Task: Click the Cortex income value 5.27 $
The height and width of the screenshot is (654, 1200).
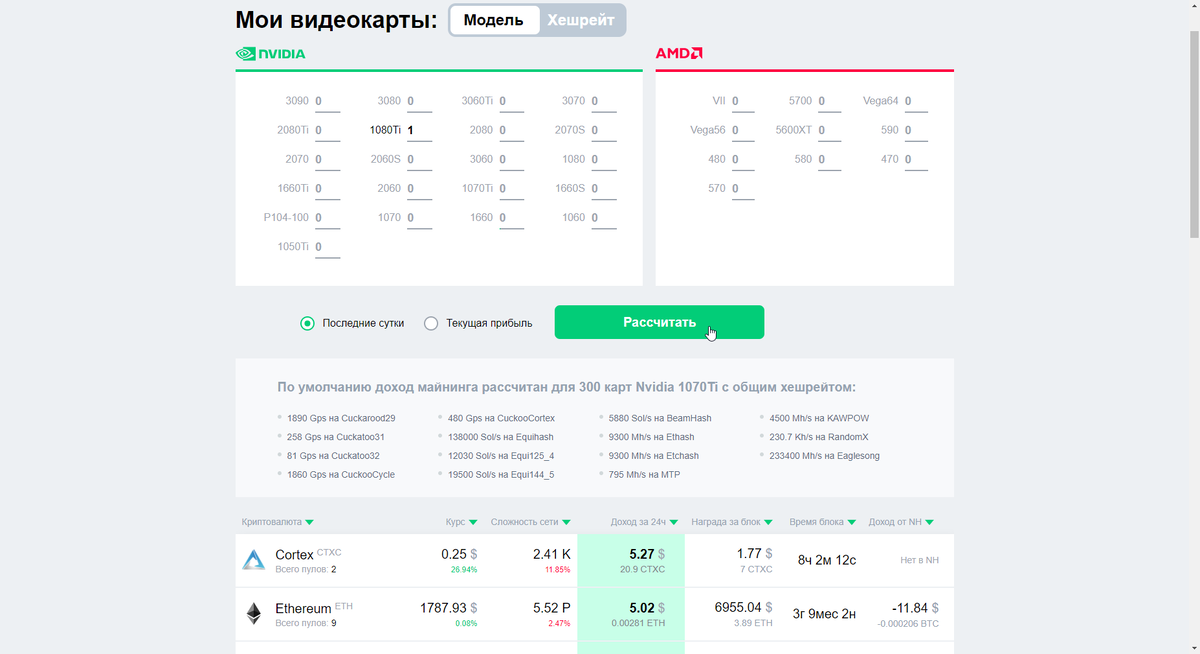Action: pyautogui.click(x=647, y=553)
